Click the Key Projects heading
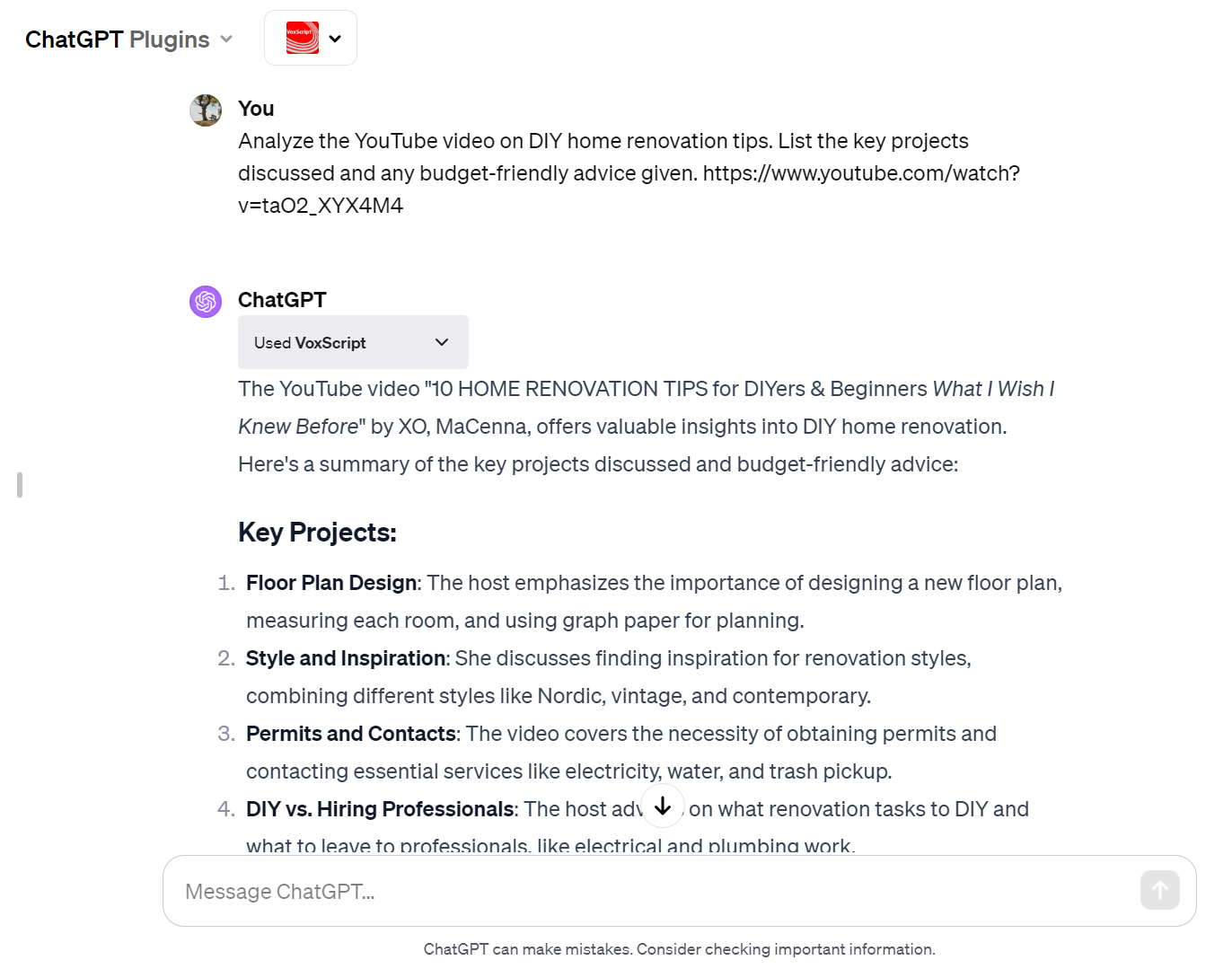The width and height of the screenshot is (1232, 969). [317, 533]
